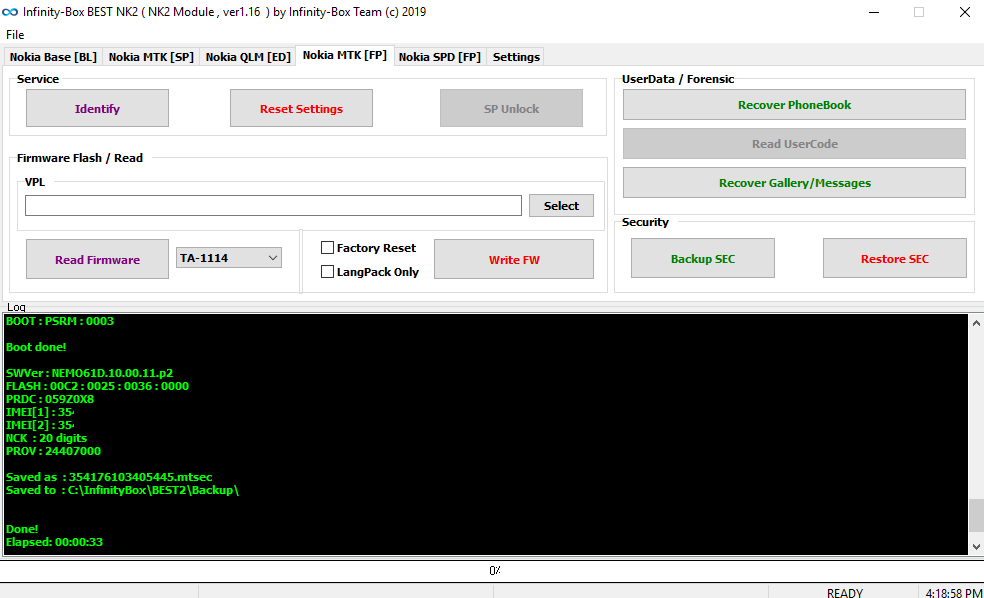Click Select to choose VPL file
The width and height of the screenshot is (984, 598).
pos(561,205)
